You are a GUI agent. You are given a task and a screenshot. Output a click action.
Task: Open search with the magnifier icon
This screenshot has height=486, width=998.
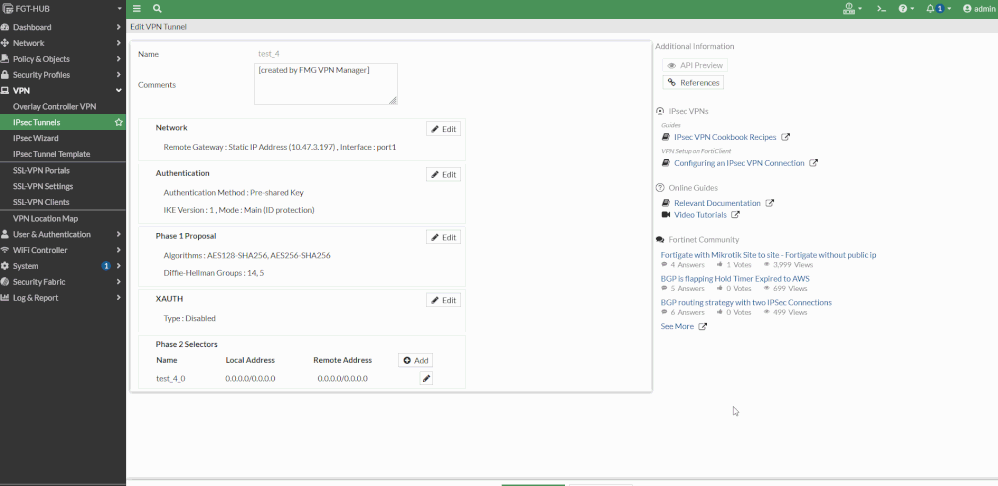(157, 9)
